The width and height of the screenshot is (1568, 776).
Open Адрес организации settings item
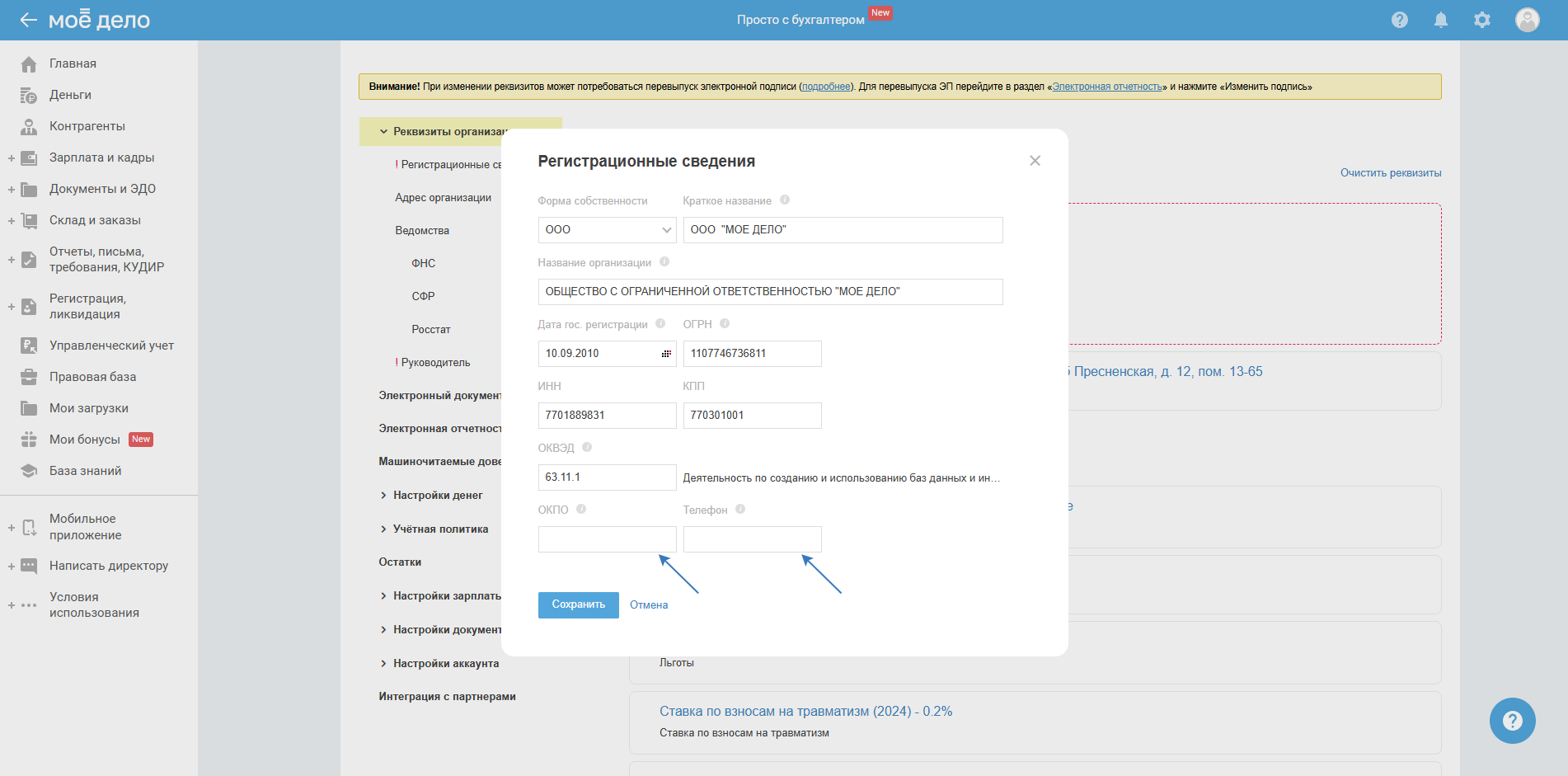[x=443, y=198]
